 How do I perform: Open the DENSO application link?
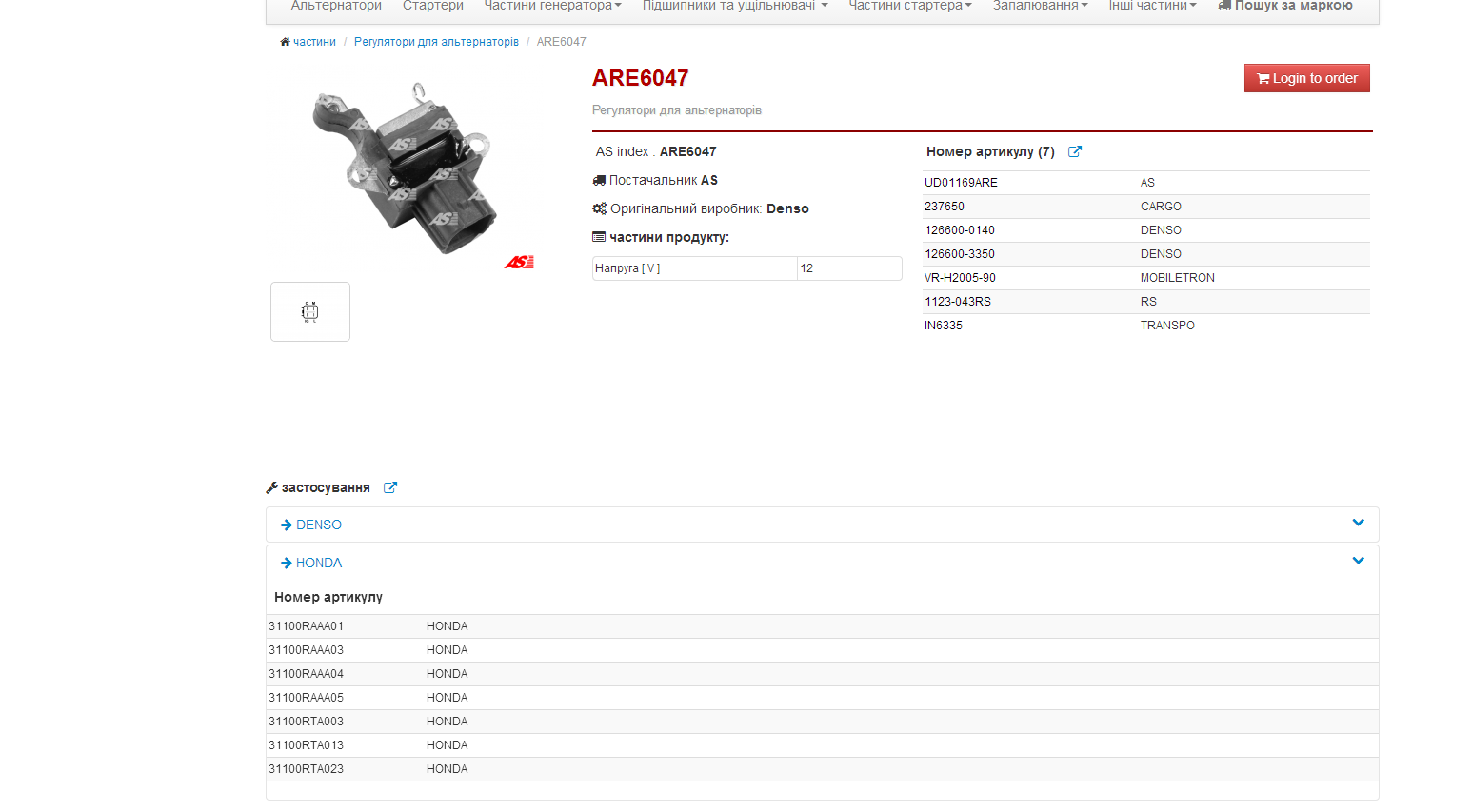tap(319, 525)
